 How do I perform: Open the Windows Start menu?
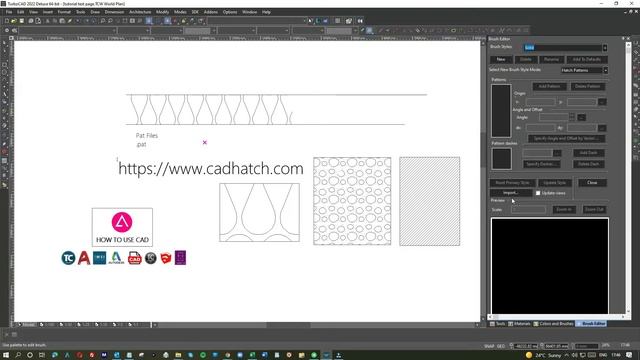click(6, 355)
